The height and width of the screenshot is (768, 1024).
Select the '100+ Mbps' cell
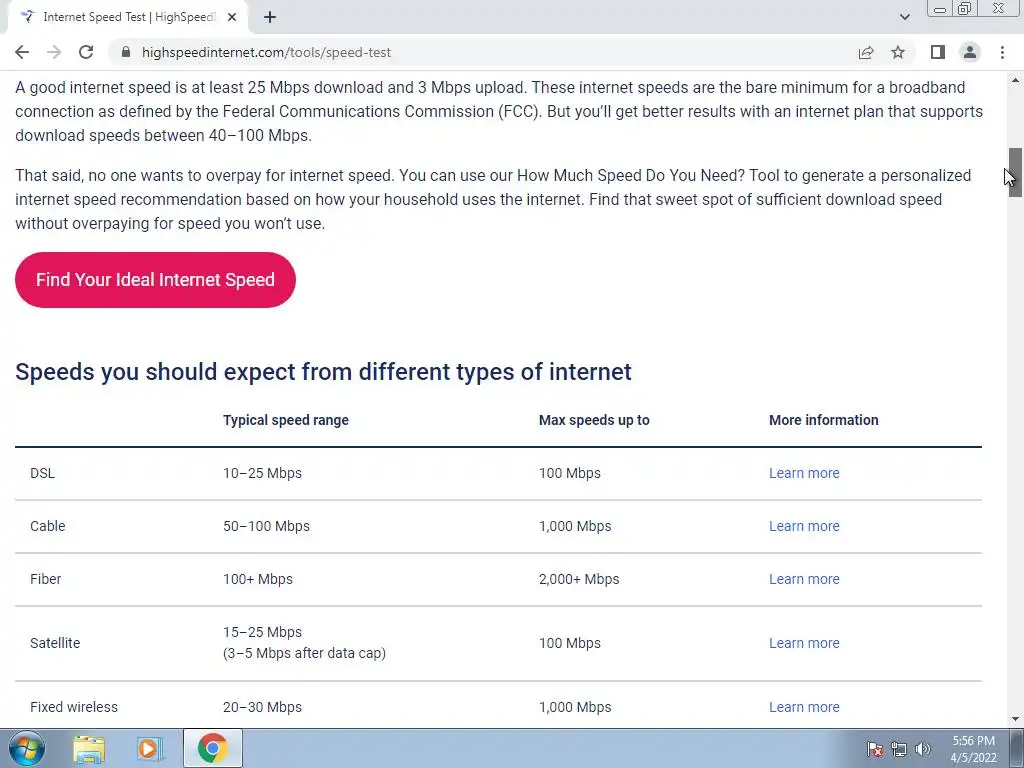point(257,579)
